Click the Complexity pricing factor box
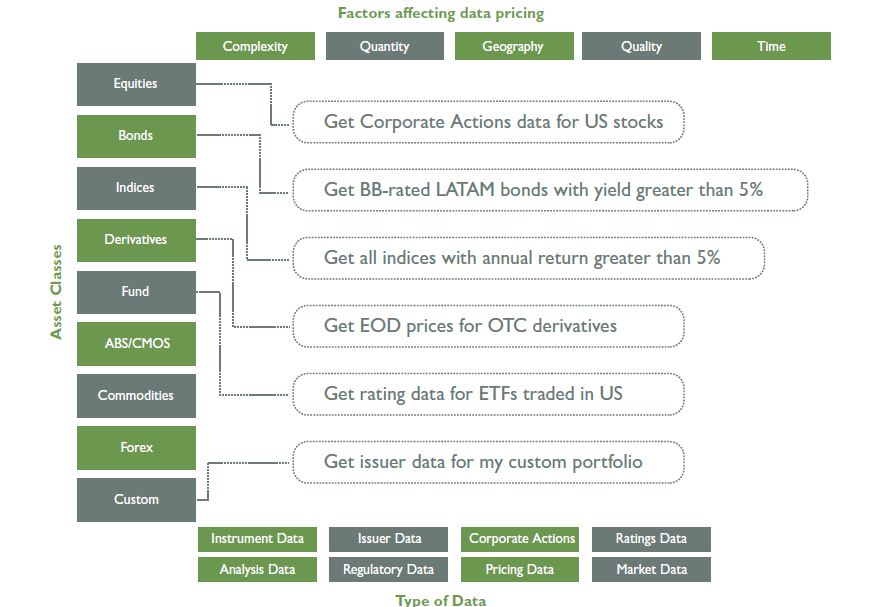This screenshot has width=874, height=607. [255, 46]
